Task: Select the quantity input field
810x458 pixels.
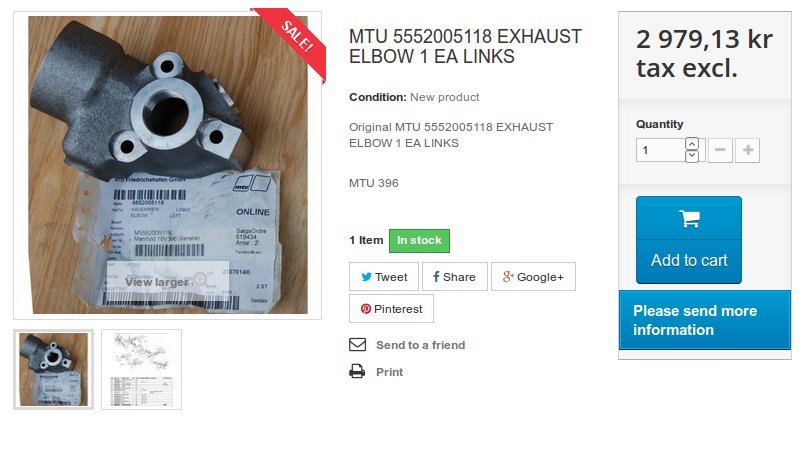Action: coord(661,150)
